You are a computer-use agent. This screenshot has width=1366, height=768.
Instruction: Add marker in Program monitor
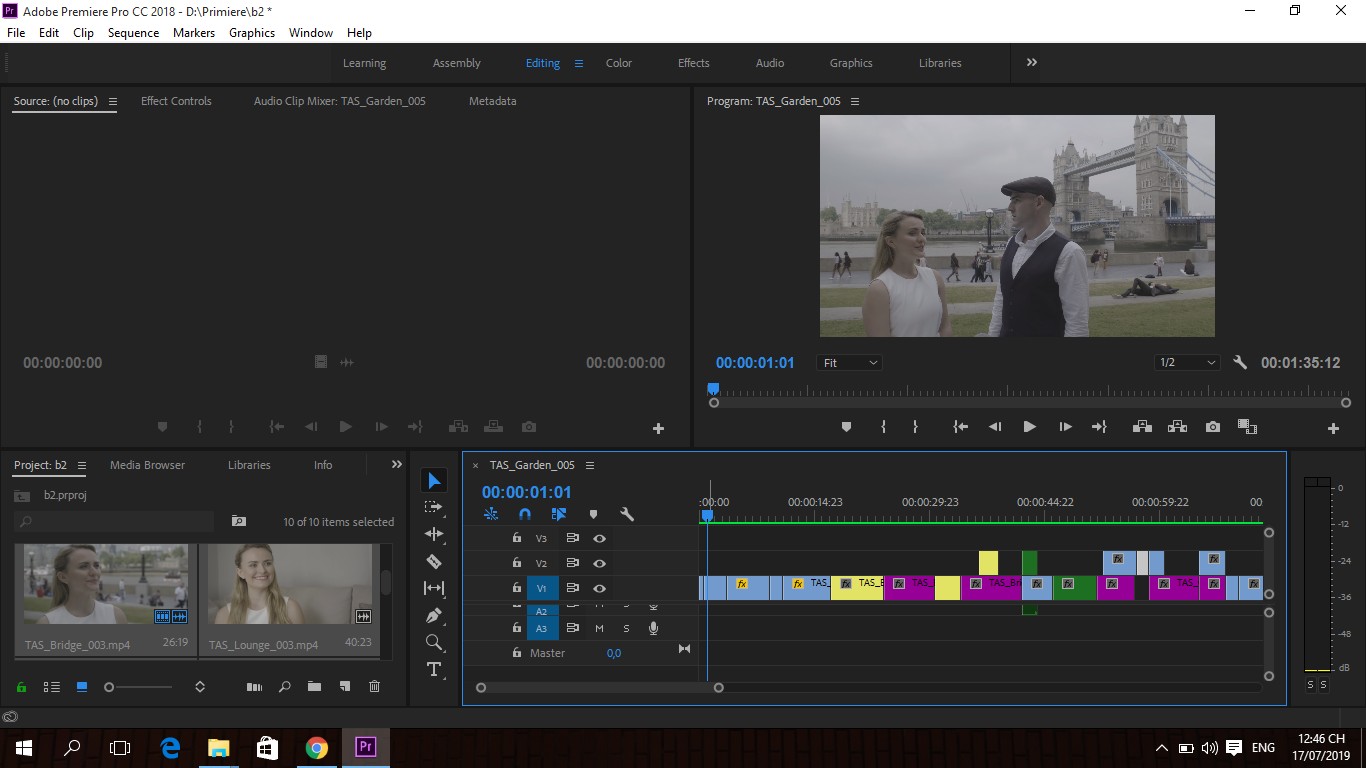point(846,427)
